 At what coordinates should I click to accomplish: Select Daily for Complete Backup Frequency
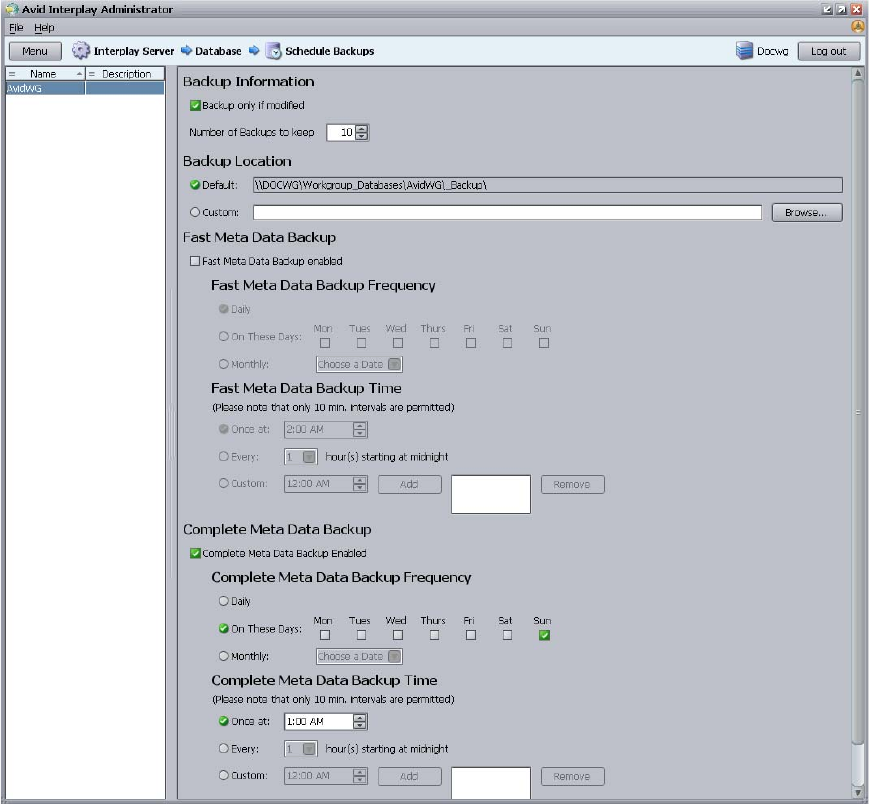click(x=223, y=601)
